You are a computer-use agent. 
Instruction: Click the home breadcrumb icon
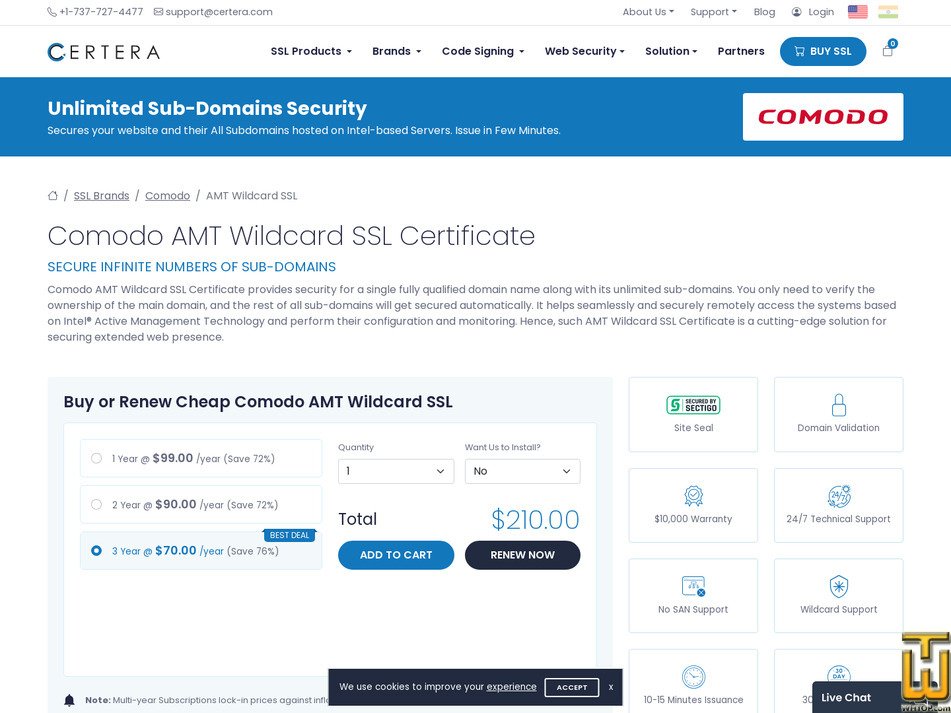(53, 195)
